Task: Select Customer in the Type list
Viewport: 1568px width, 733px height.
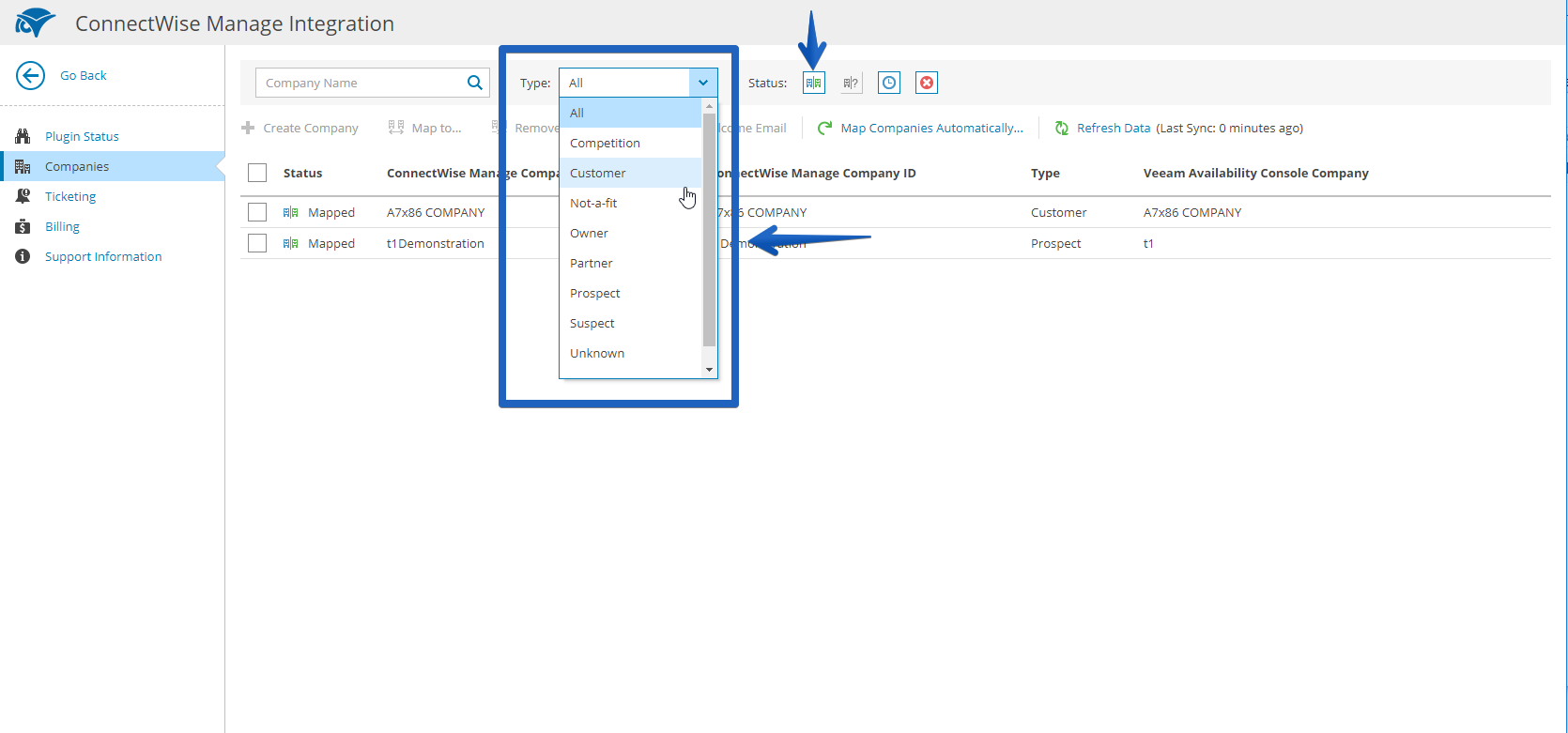Action: (631, 173)
